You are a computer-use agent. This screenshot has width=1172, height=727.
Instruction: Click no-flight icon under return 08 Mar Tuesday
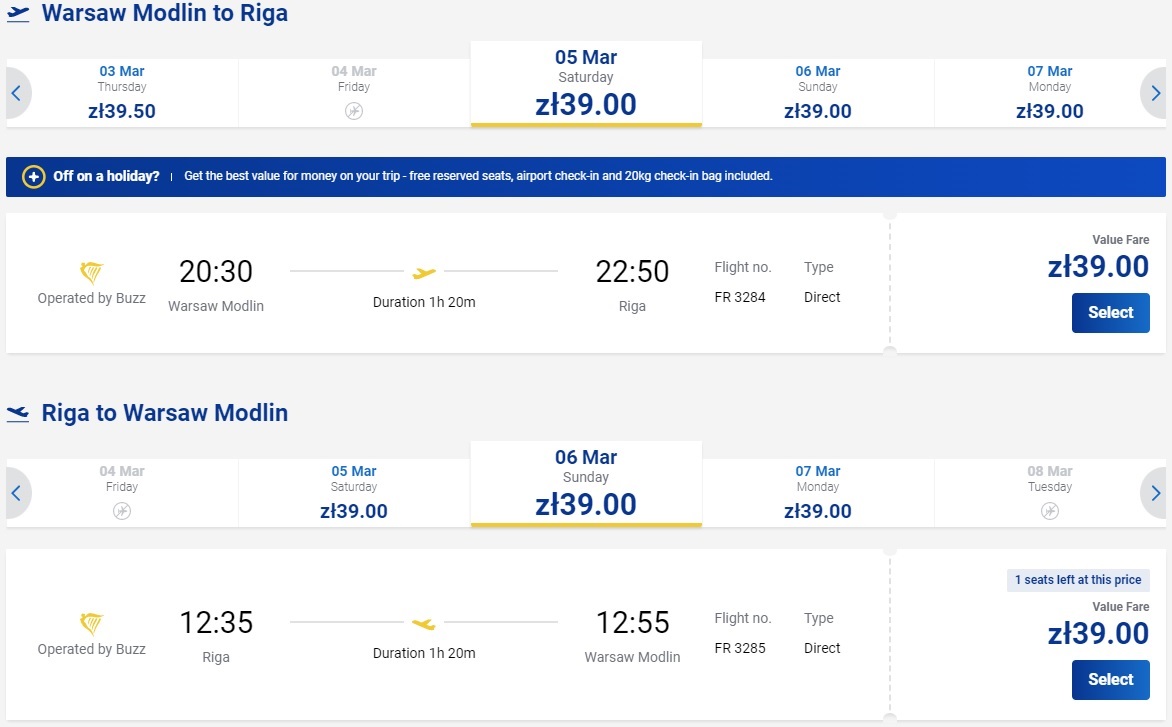point(1049,511)
